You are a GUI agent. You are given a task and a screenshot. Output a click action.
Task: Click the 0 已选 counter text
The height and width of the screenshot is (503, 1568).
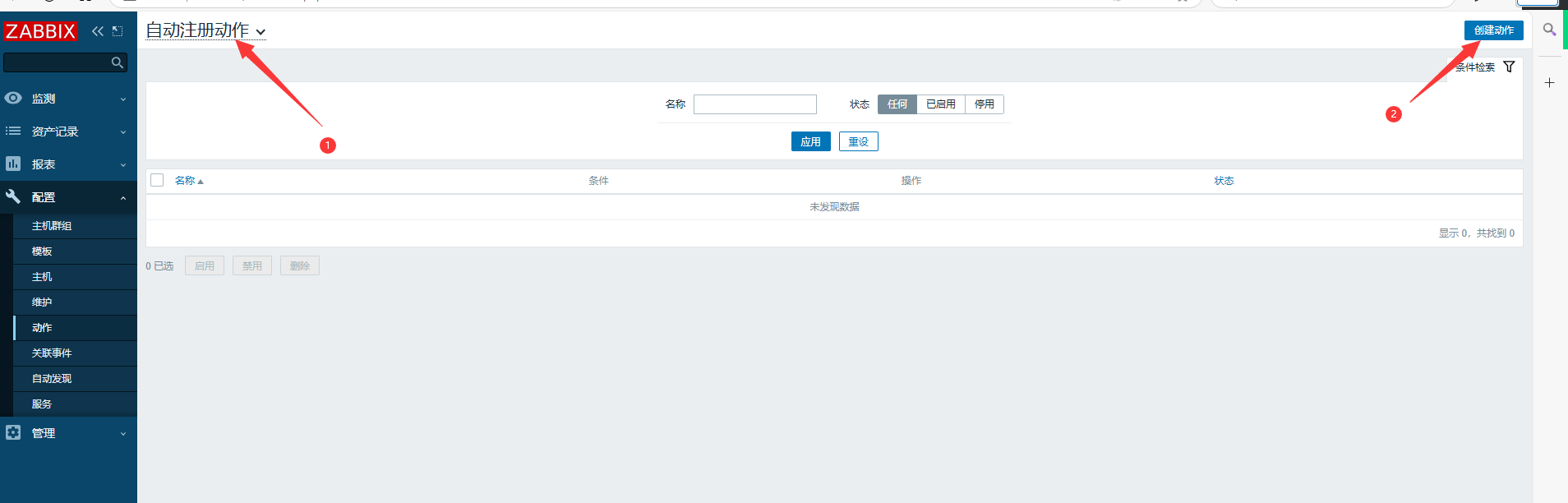pyautogui.click(x=159, y=266)
